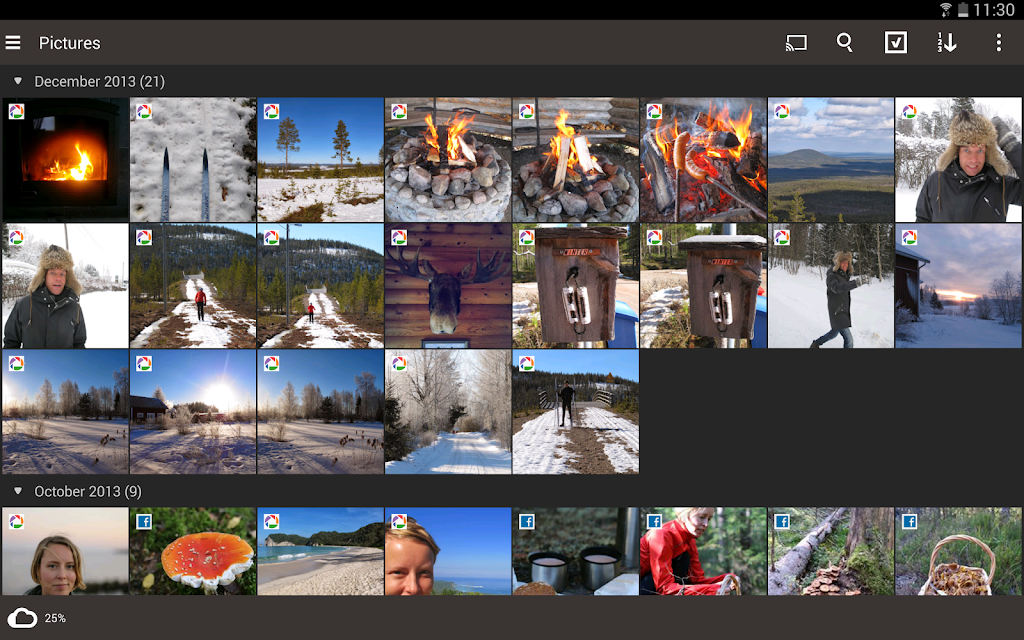Screen dimensions: 1024x640
Task: Tap Picasa badge on the ski tips photo
Action: [144, 112]
